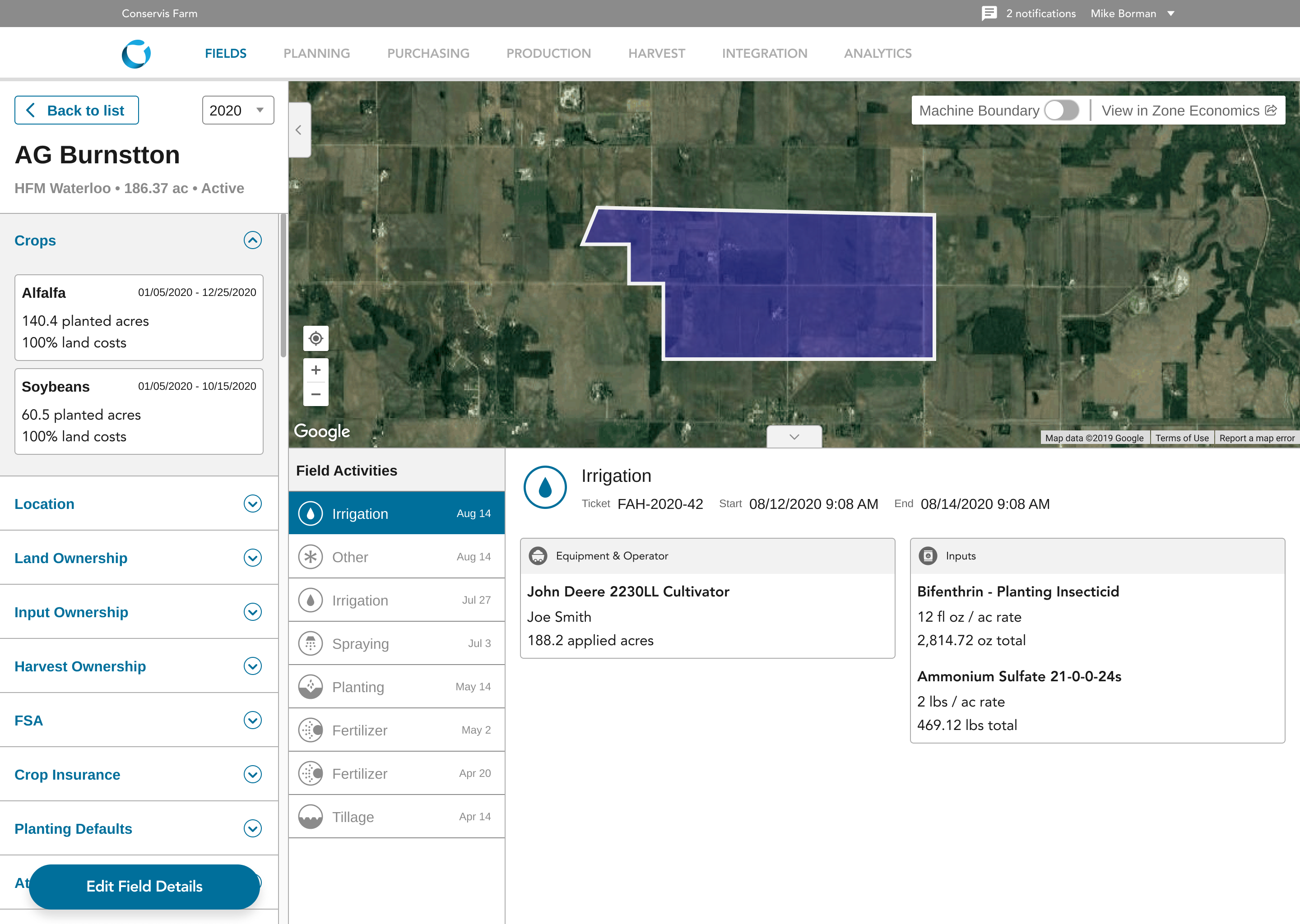1300x924 pixels.
Task: Open the FIELDS tab
Action: coord(225,54)
